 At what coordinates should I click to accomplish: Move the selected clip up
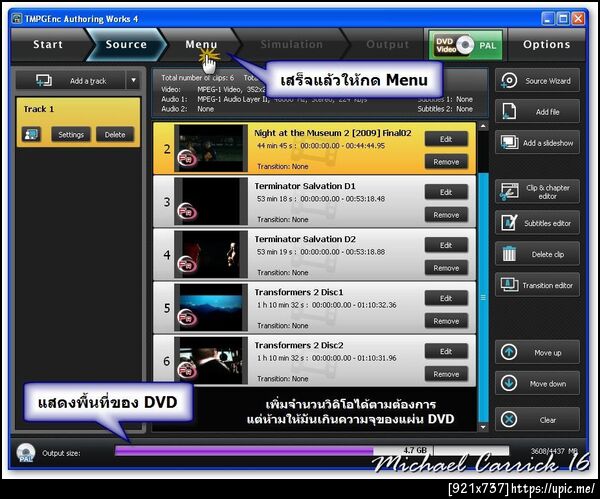[537, 352]
